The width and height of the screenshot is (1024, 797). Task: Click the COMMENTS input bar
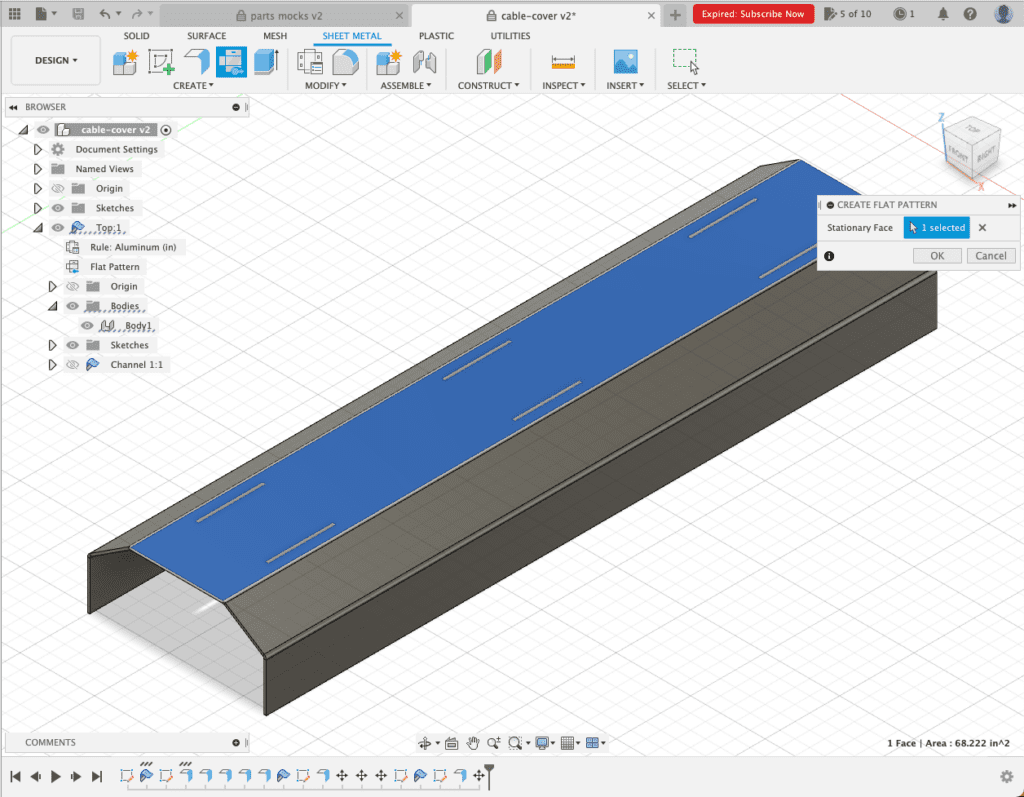pos(120,742)
